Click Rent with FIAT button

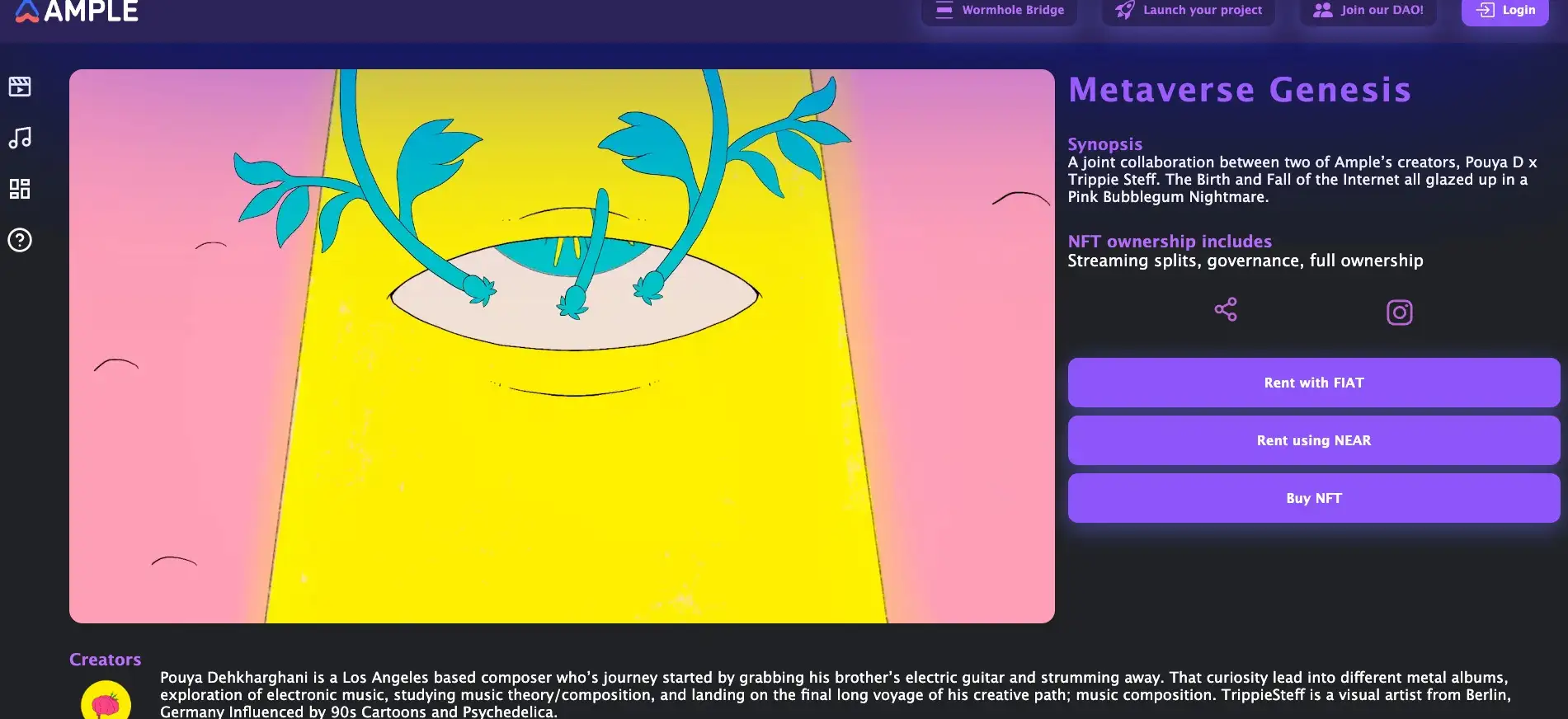pyautogui.click(x=1314, y=383)
